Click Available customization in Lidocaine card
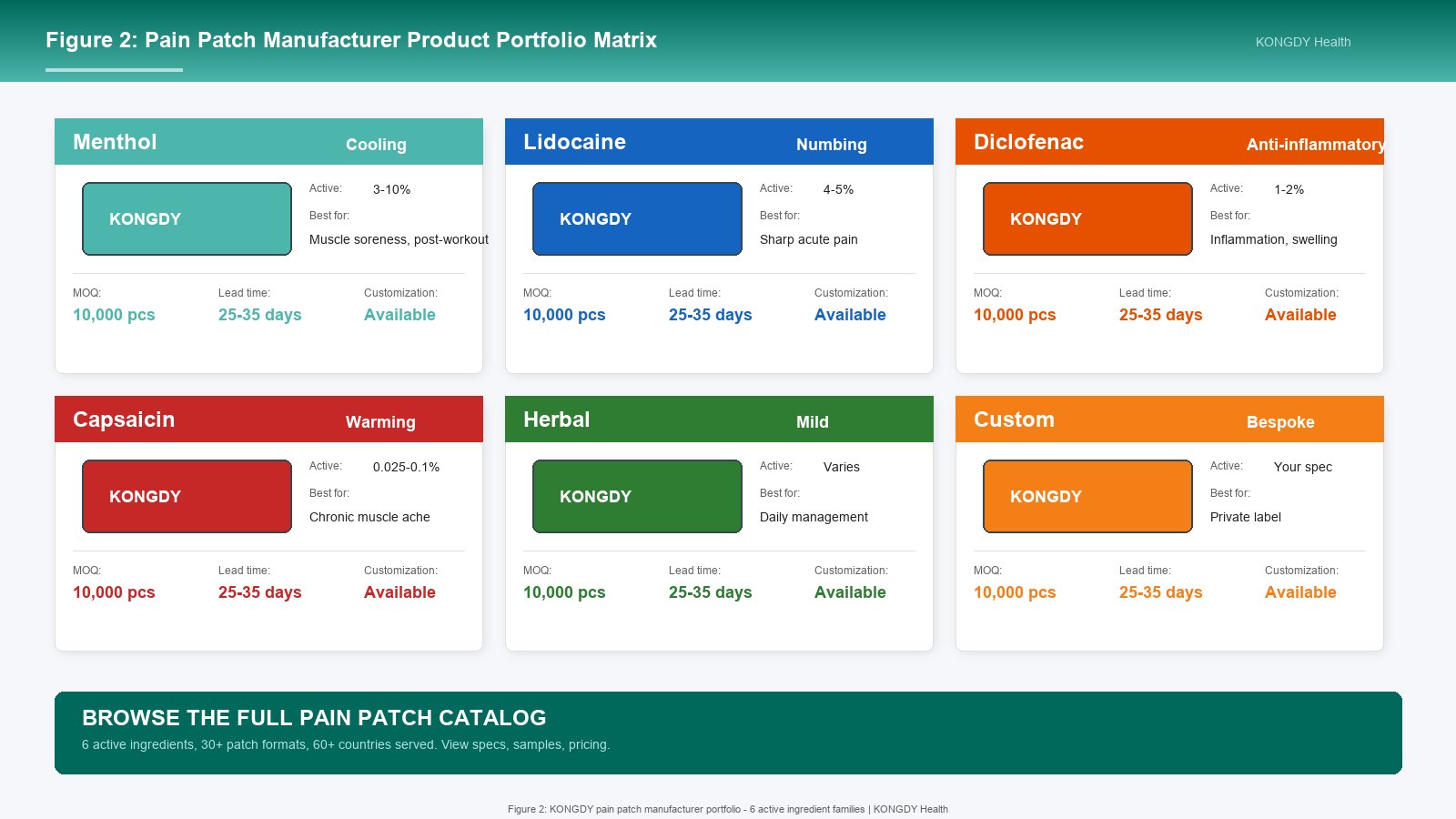This screenshot has width=1456, height=819. point(850,315)
